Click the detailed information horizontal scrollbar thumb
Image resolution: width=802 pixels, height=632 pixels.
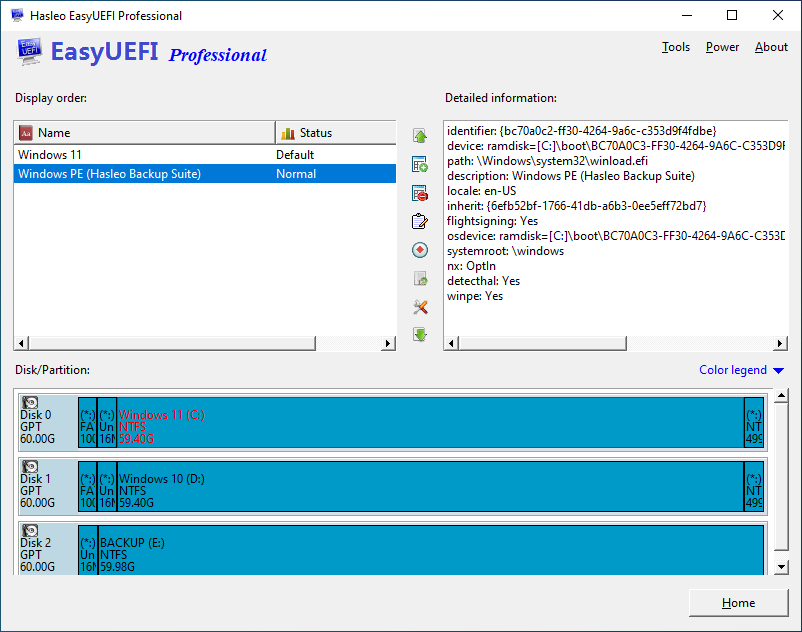(542, 343)
